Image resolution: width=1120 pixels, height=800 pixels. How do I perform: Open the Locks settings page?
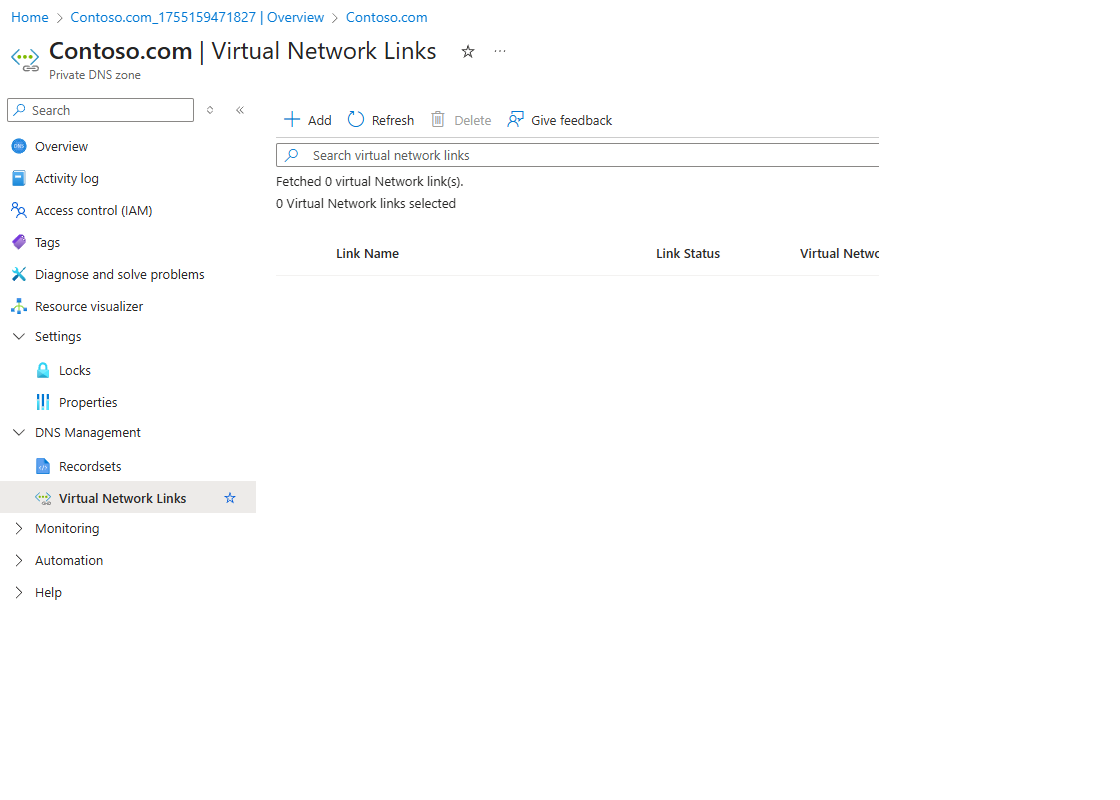point(75,371)
